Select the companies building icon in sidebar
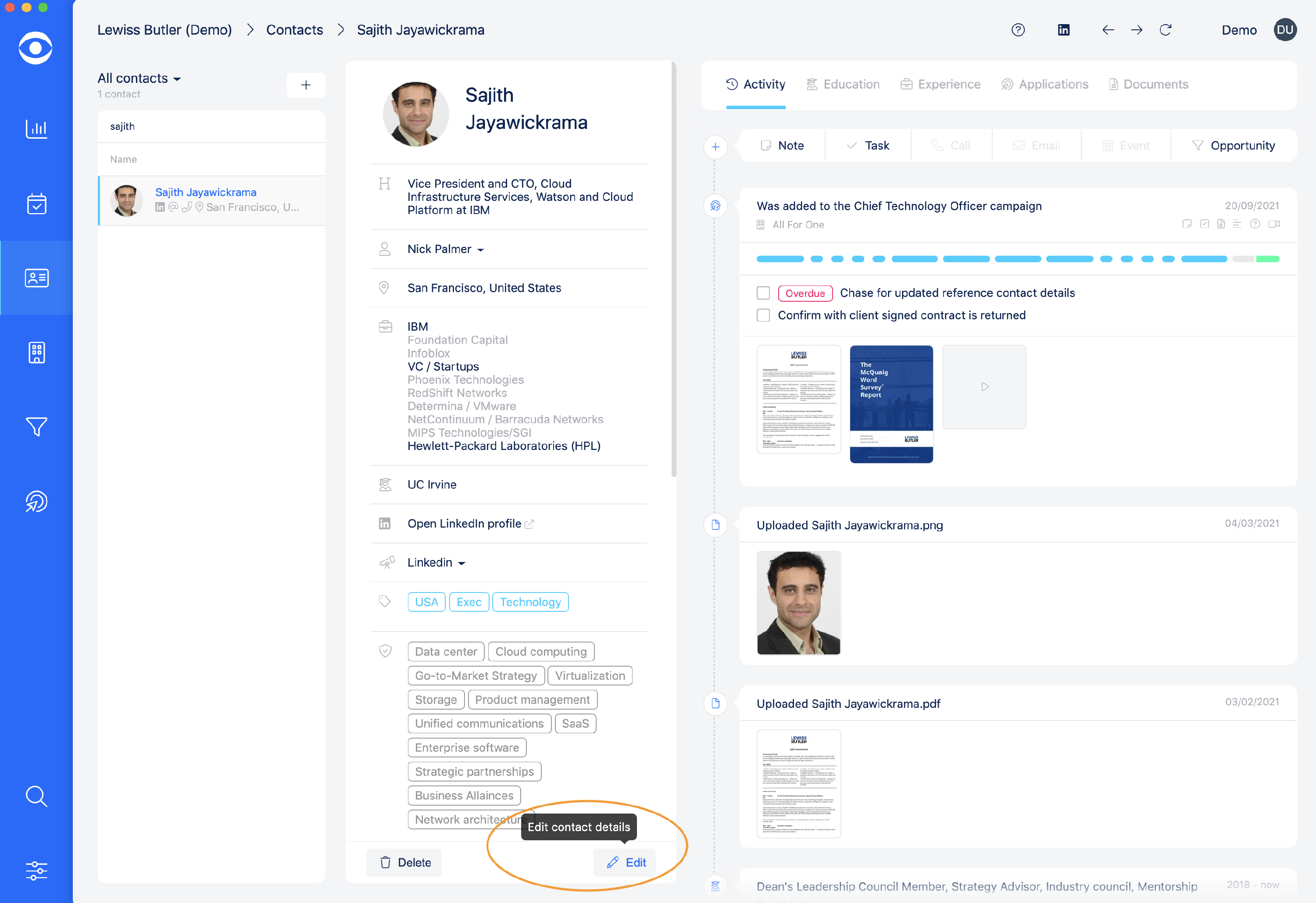Screen dimensions: 1316x903 pos(36,352)
